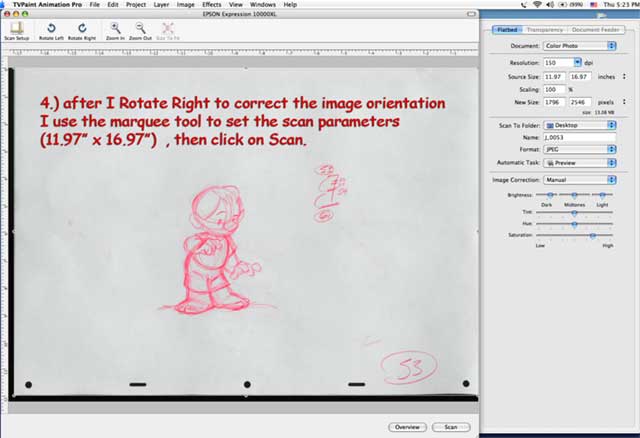Click the New Size width field 1796
This screenshot has height=438, width=640.
(554, 102)
